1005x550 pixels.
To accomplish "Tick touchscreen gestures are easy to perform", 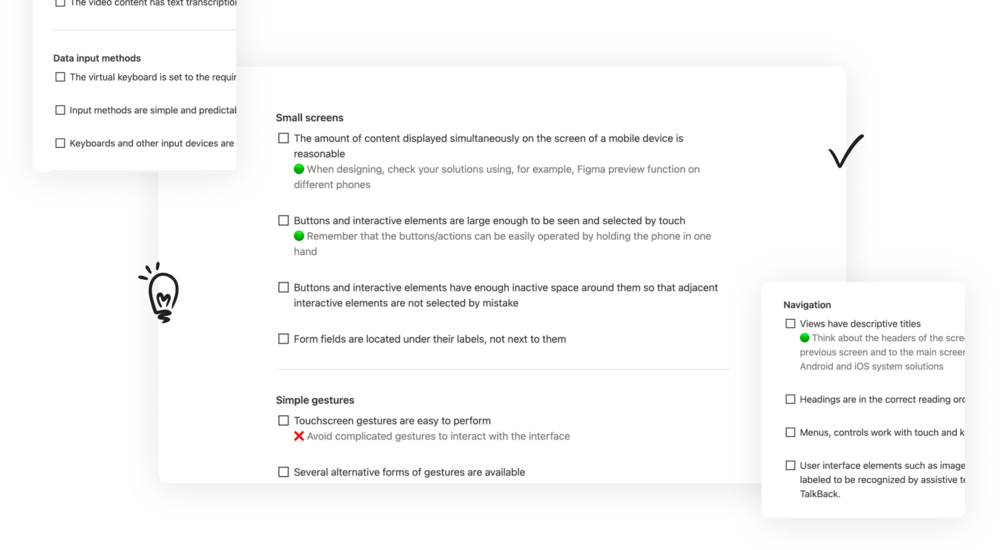I will coord(284,421).
